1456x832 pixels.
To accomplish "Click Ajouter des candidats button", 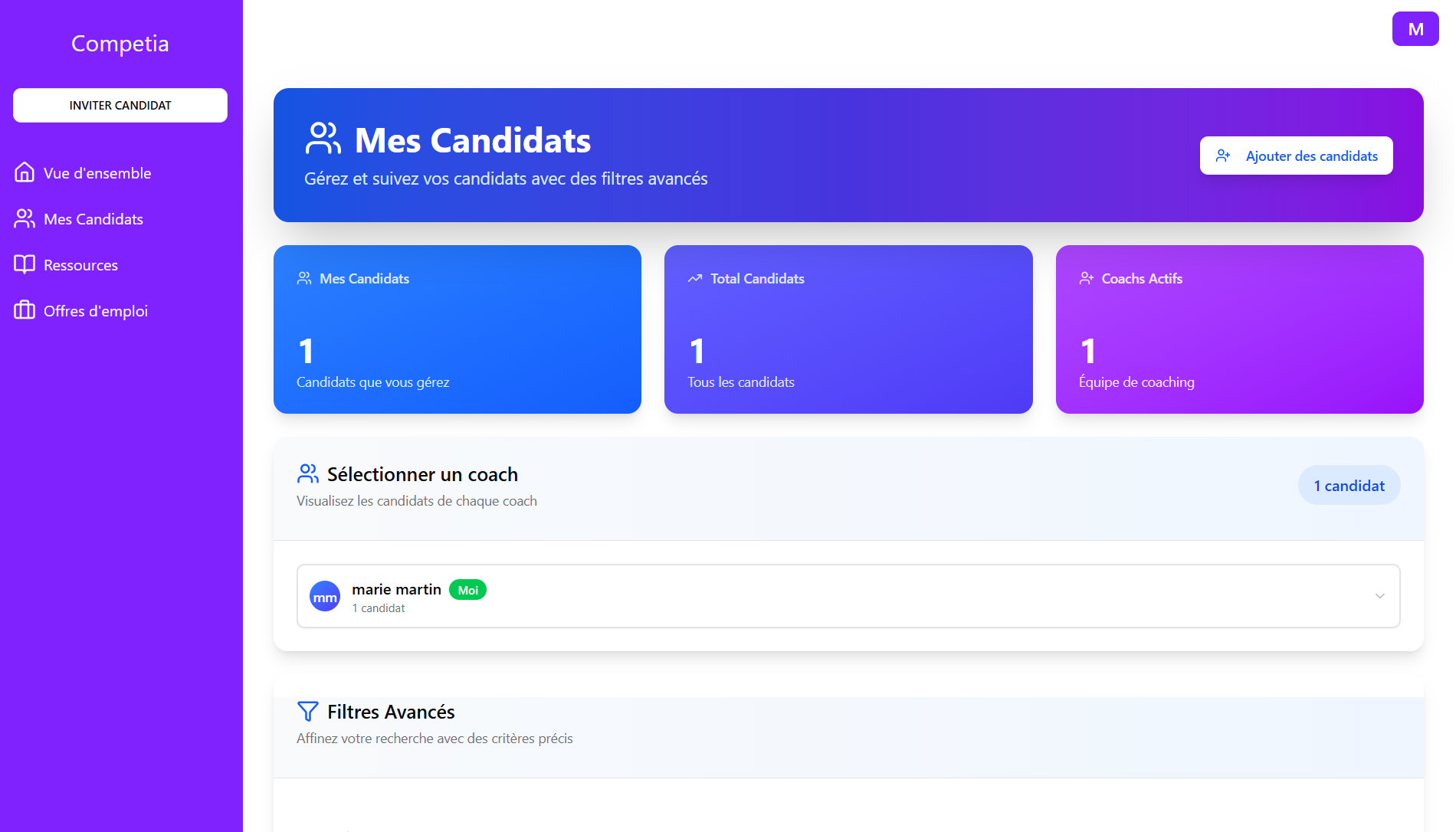I will tap(1296, 156).
